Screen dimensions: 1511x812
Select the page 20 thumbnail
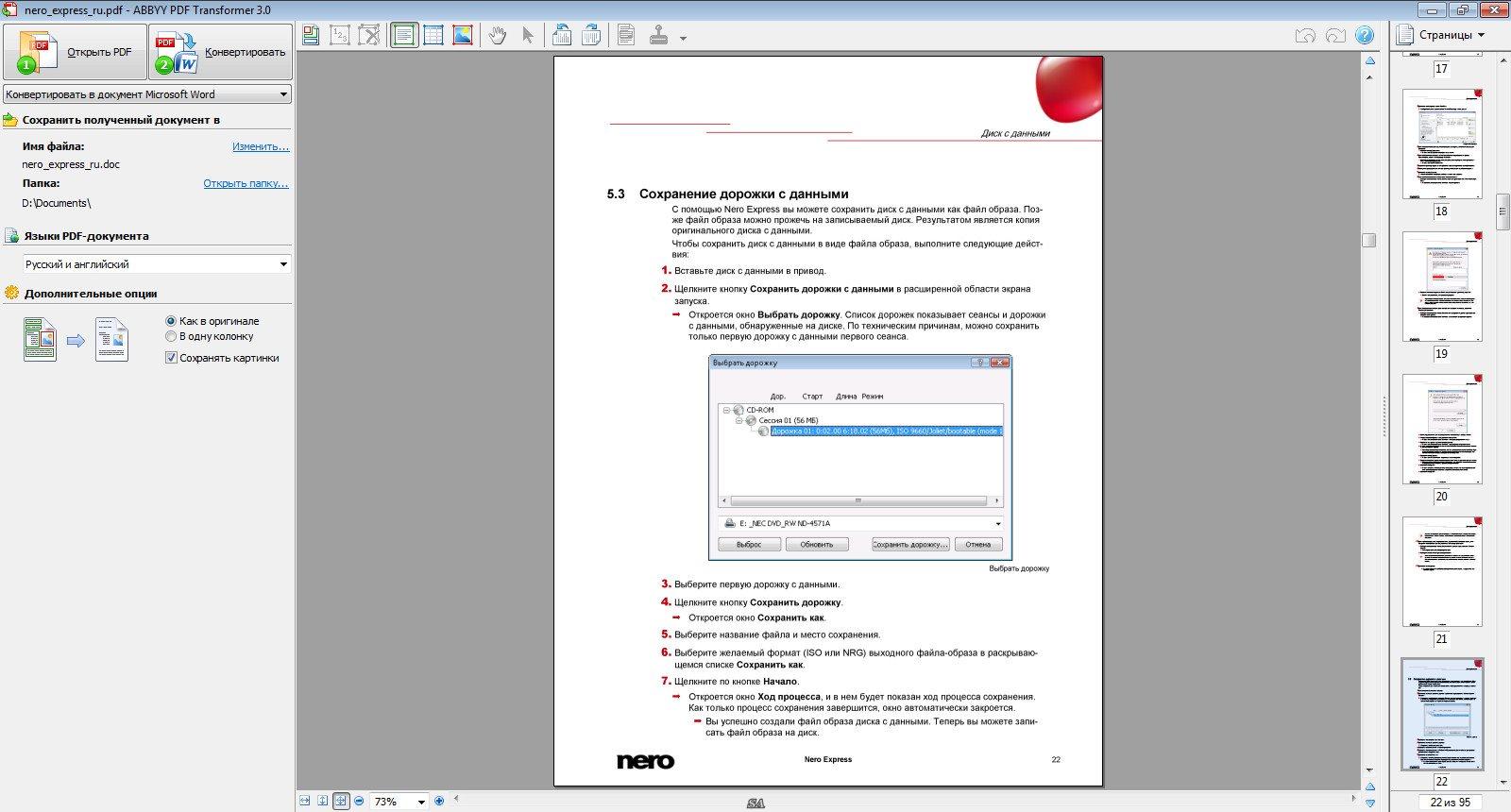[1442, 429]
